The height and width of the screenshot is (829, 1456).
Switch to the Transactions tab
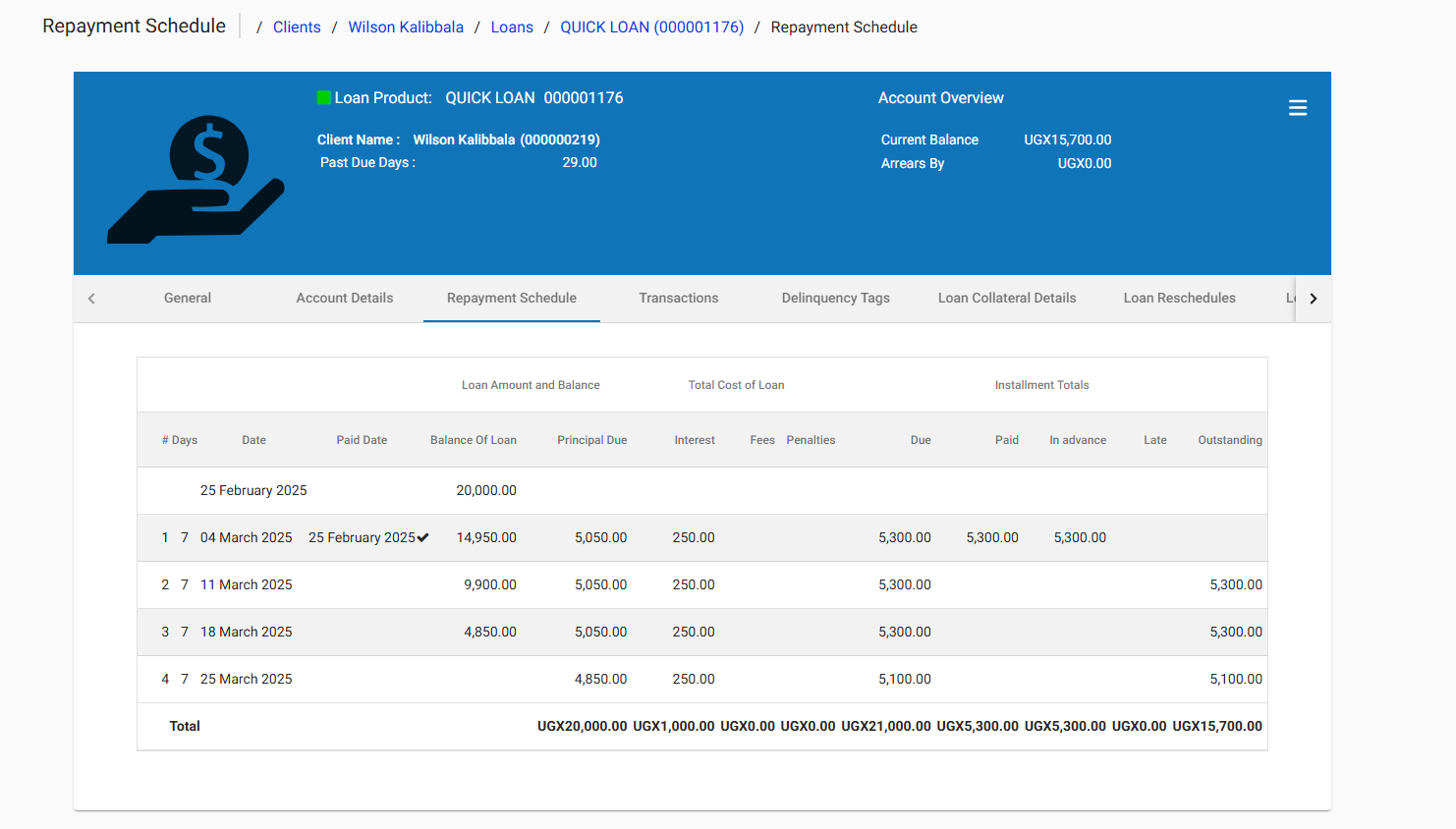point(678,298)
